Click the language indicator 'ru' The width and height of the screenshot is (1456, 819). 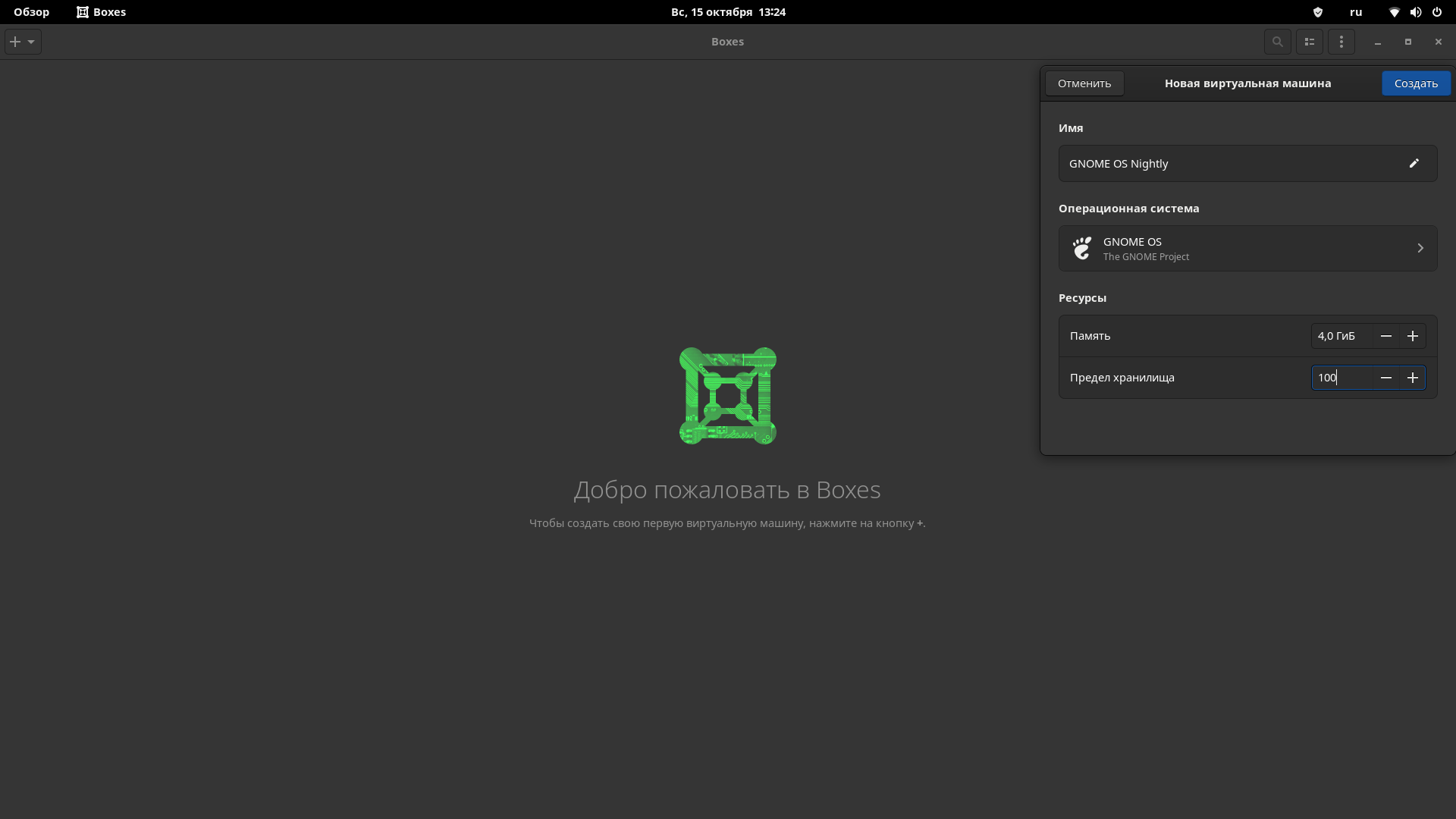(x=1355, y=11)
